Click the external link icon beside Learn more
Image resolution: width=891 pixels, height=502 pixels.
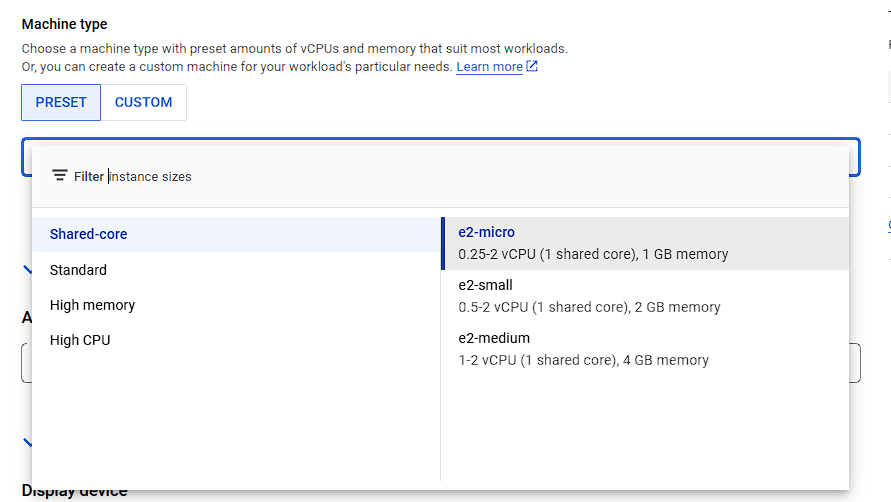(532, 67)
